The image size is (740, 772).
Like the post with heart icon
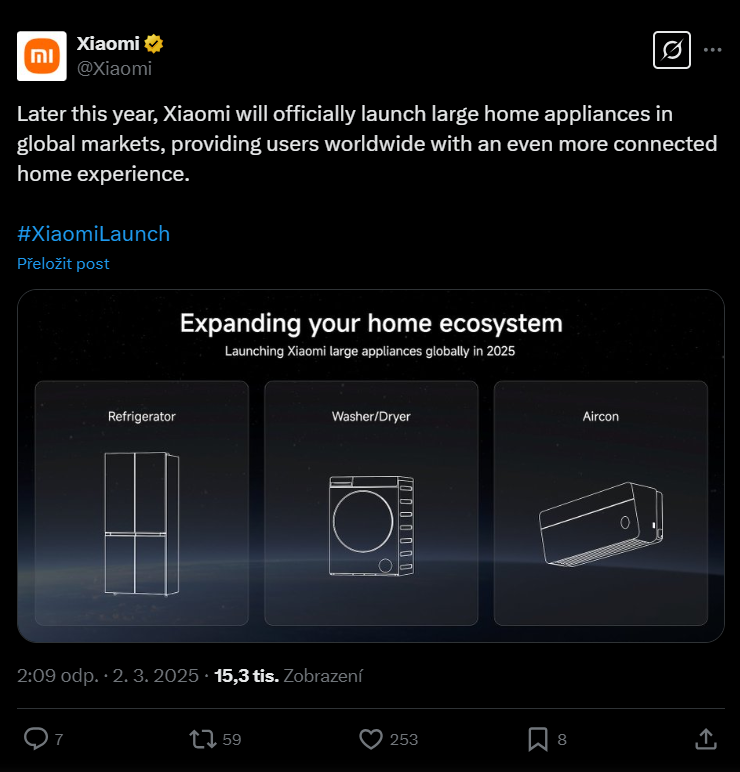point(371,739)
